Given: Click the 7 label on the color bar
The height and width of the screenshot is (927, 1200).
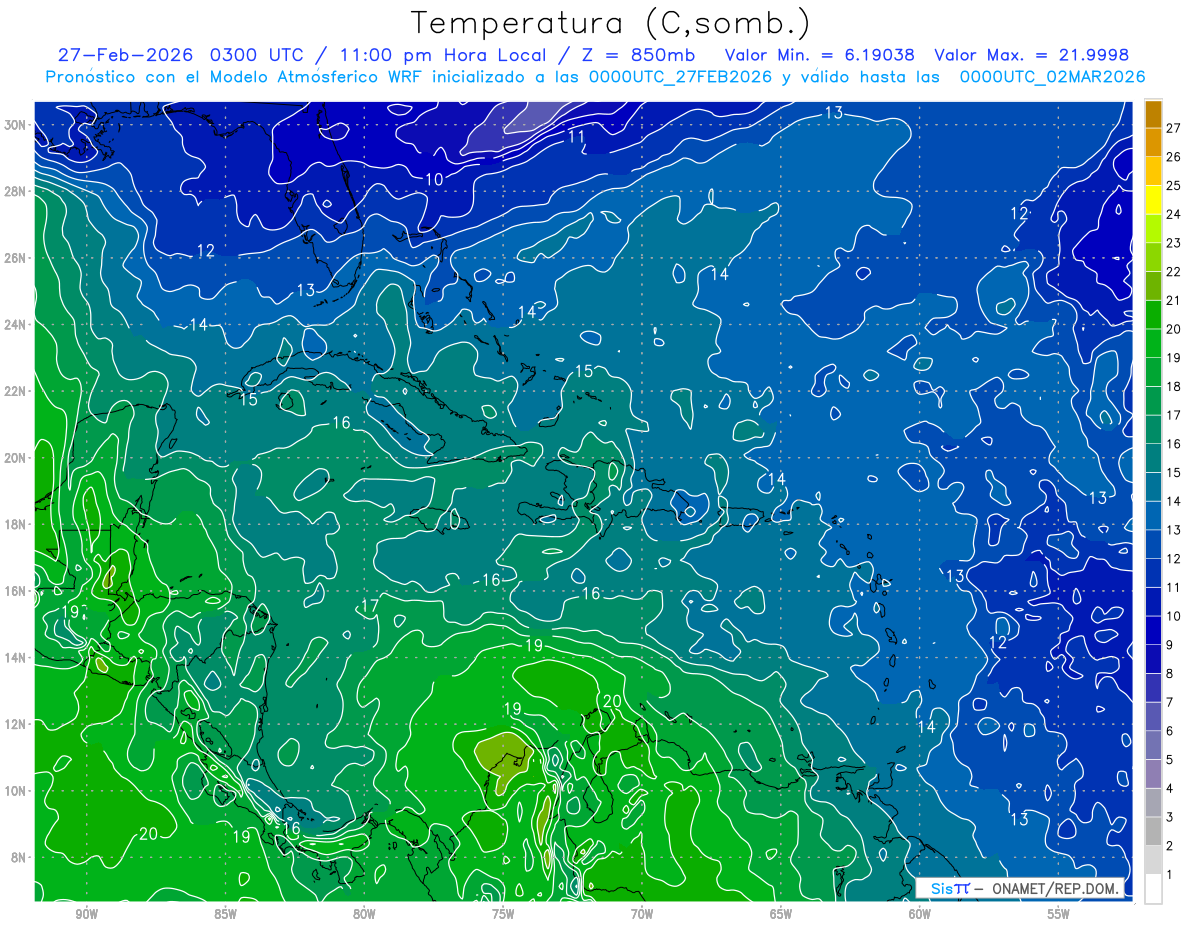Looking at the screenshot, I should [1170, 702].
